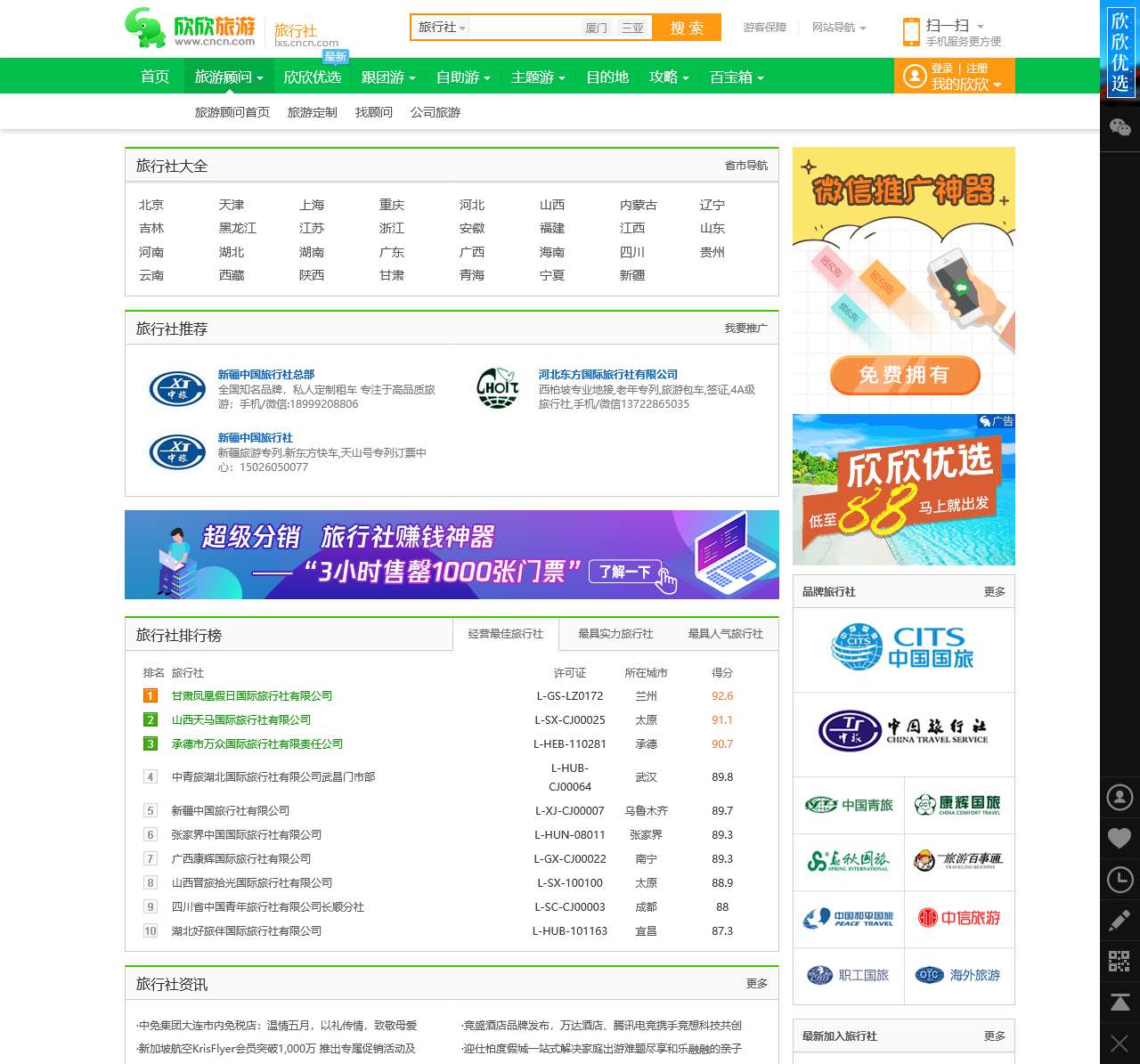
Task: Click the user profile icon in sidebar
Action: pyautogui.click(x=1120, y=798)
